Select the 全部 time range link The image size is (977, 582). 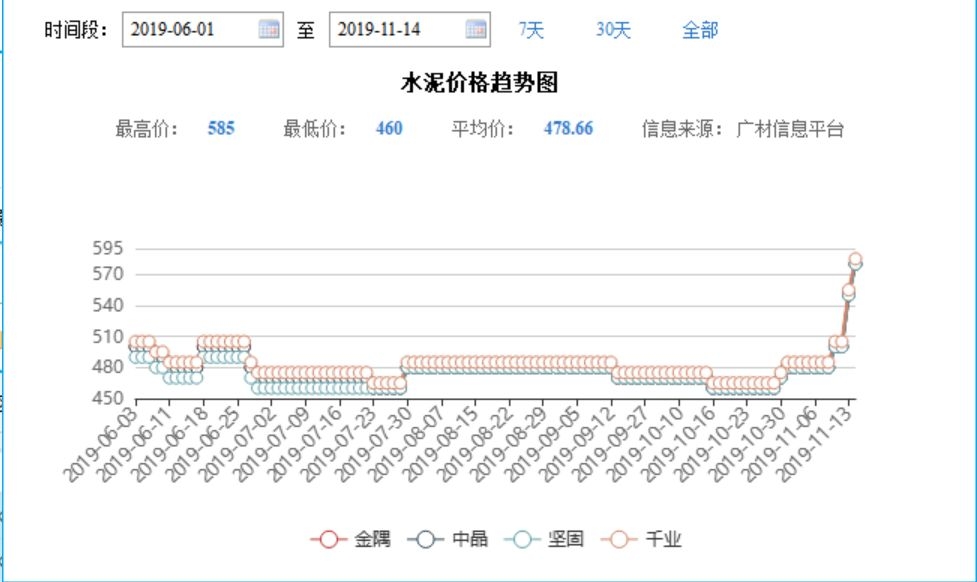pos(700,30)
